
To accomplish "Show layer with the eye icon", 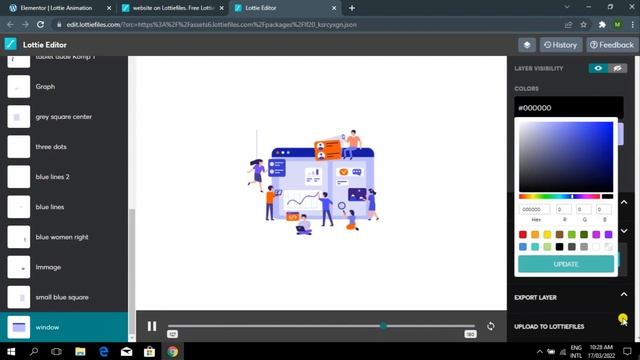I will 598,68.
